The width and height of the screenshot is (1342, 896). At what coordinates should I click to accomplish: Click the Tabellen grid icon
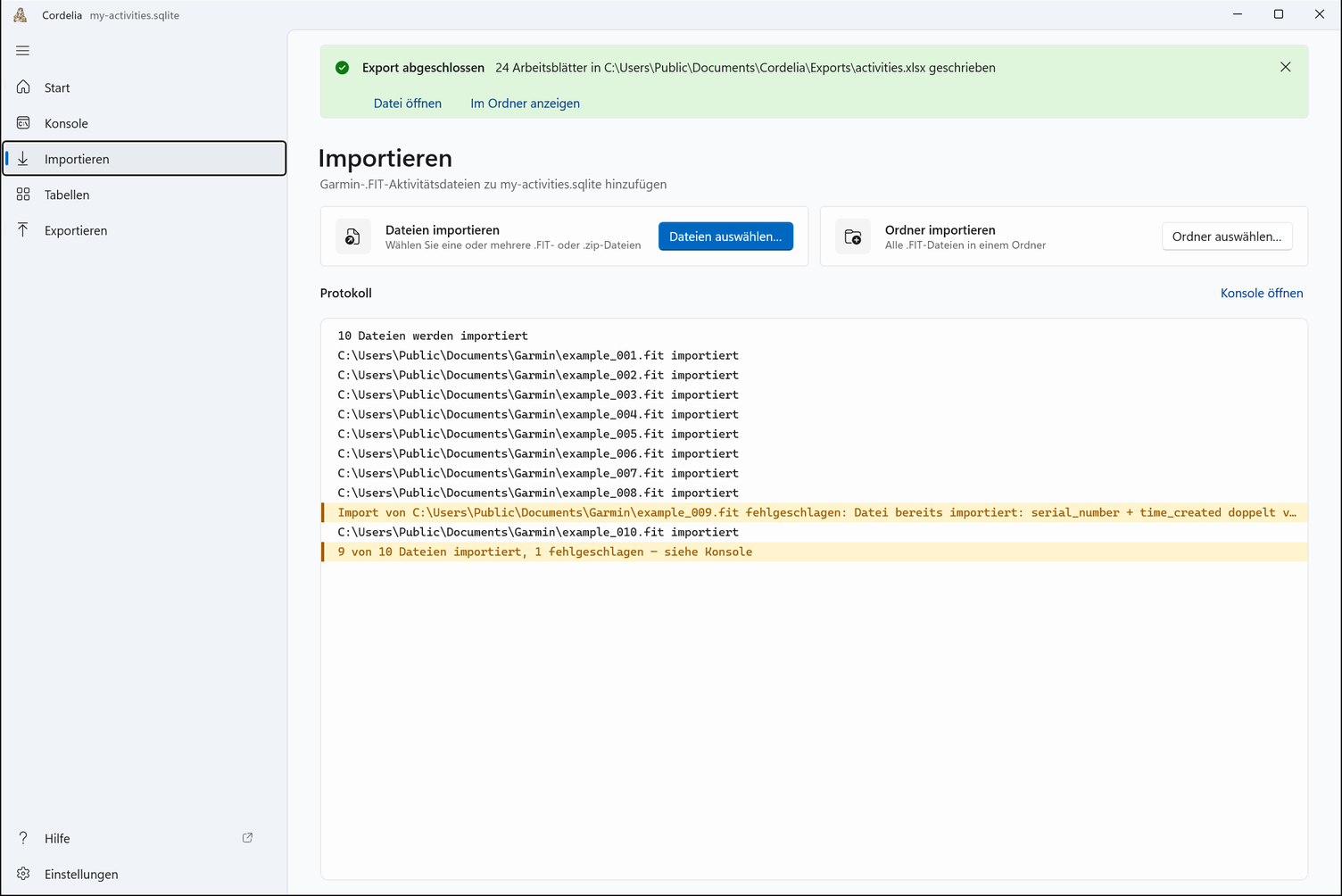click(x=23, y=195)
